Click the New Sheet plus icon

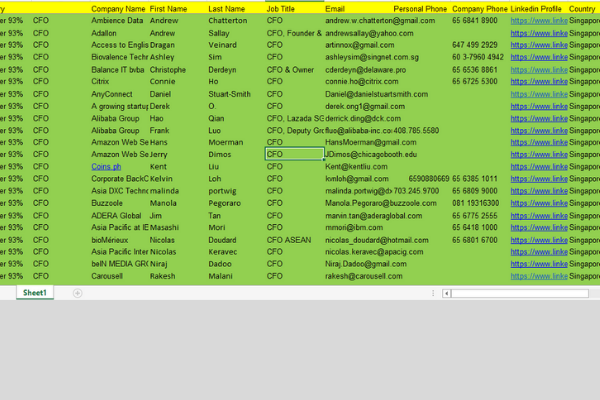point(77,293)
